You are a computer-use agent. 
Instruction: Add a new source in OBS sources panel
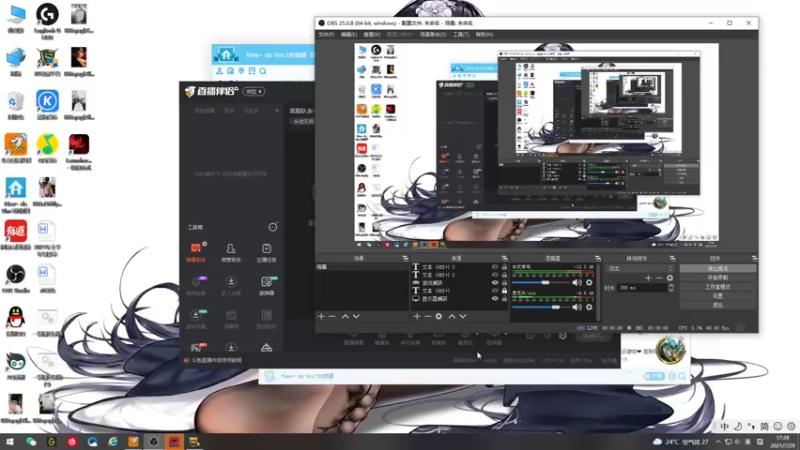coord(417,316)
